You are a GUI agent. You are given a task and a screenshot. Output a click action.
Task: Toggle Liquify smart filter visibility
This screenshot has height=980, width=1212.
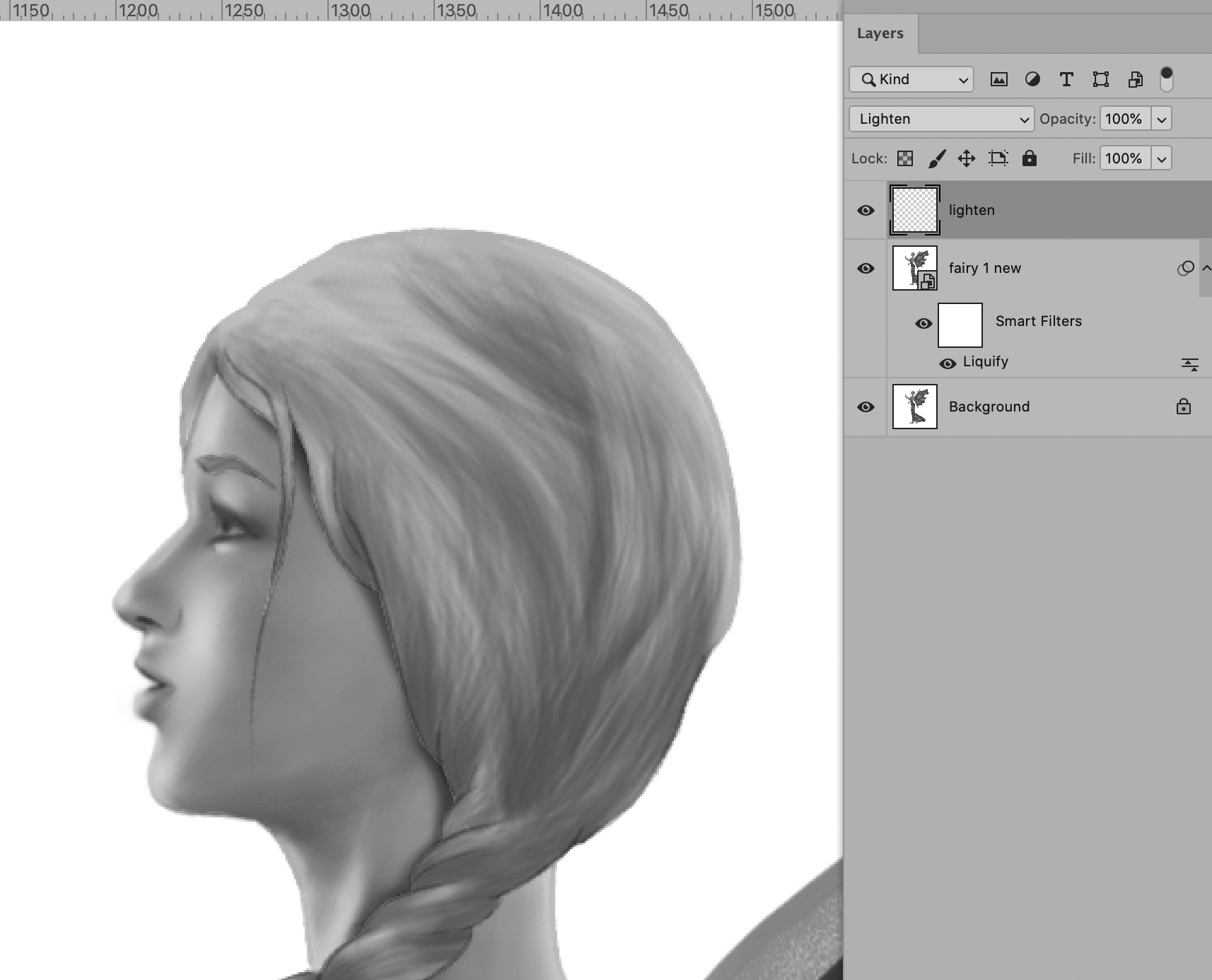point(948,363)
